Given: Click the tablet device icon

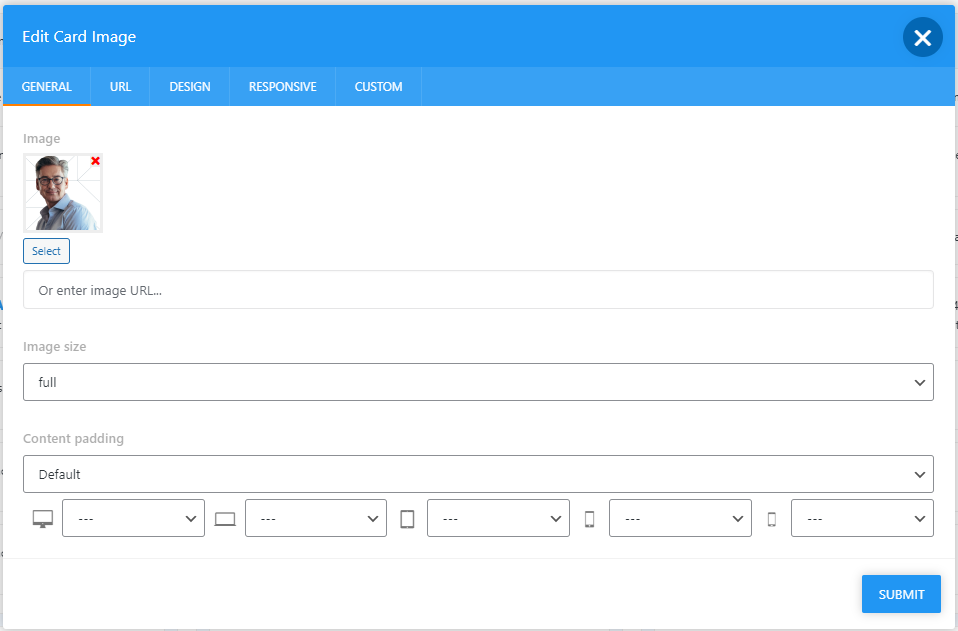Looking at the screenshot, I should coord(407,519).
